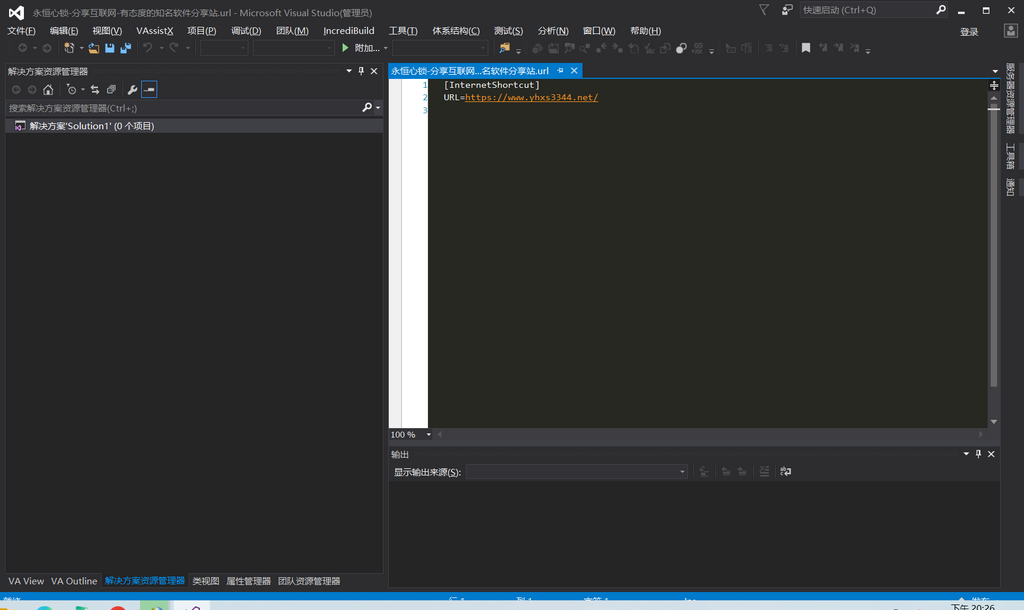This screenshot has height=610, width=1024.
Task: Close the .url document tab
Action: coord(574,71)
